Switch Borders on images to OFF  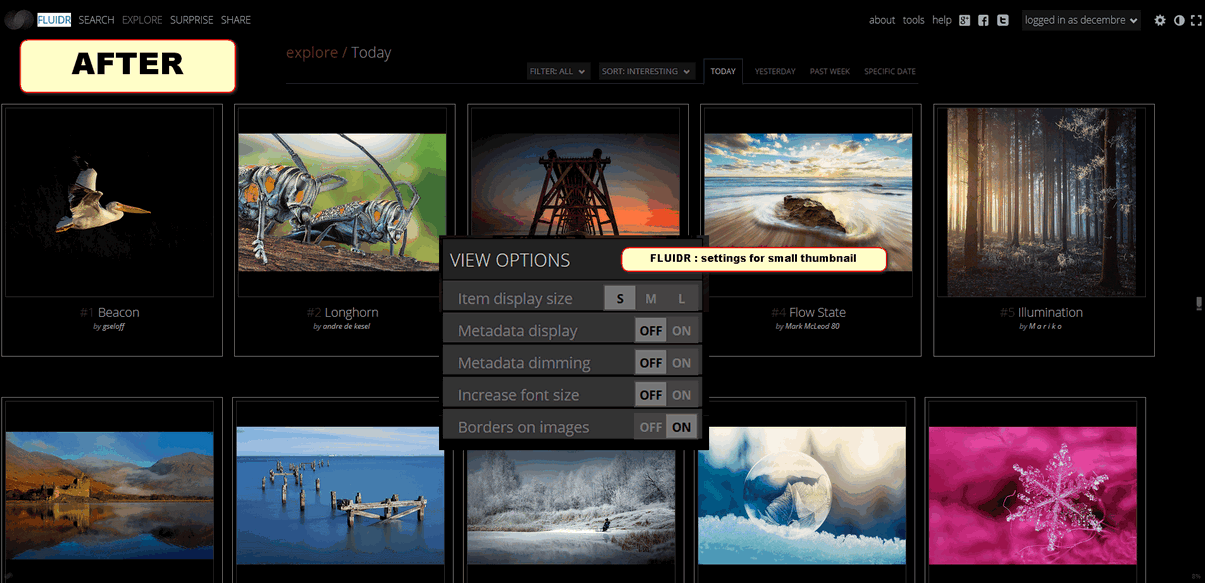[x=650, y=426]
